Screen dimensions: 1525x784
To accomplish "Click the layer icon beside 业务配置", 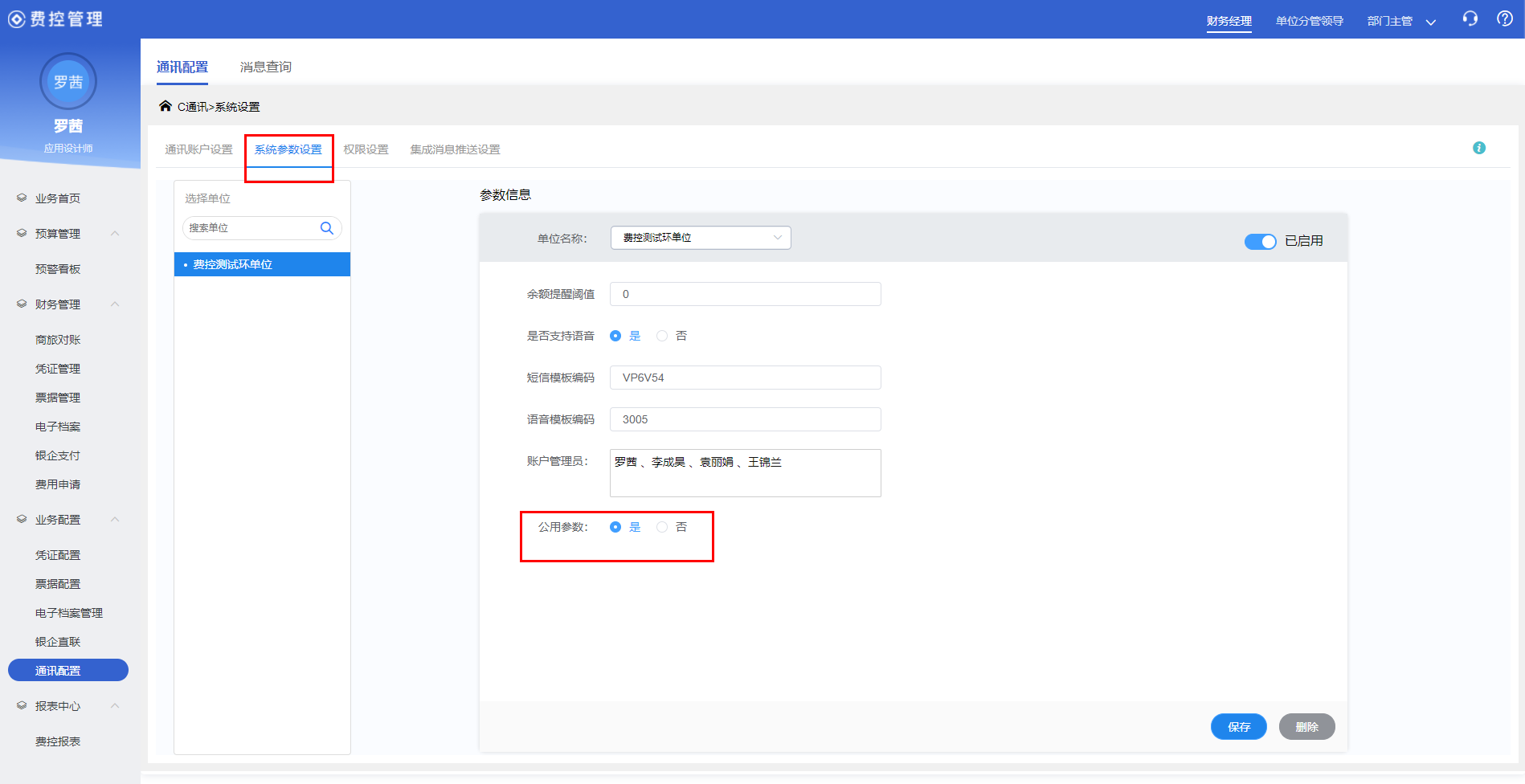I will (22, 519).
